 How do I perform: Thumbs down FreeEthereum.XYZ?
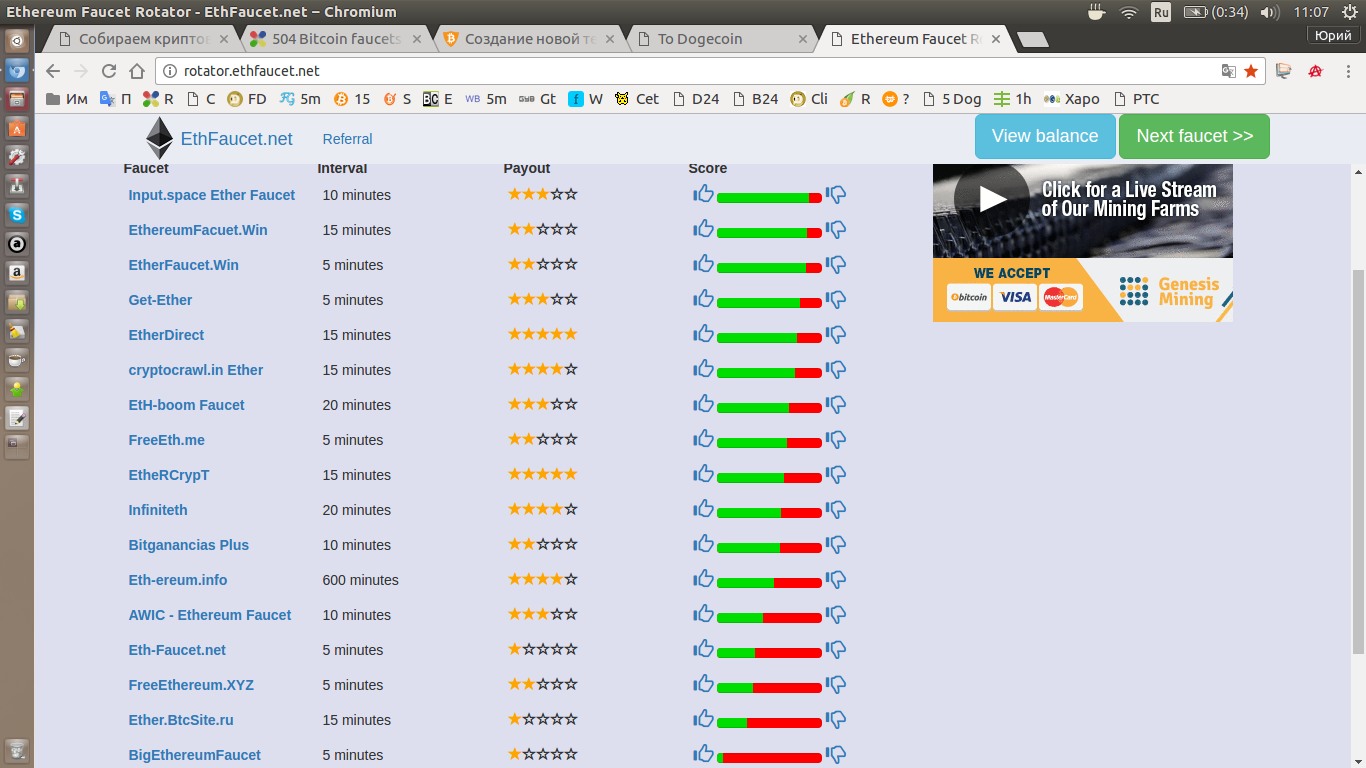coord(836,685)
